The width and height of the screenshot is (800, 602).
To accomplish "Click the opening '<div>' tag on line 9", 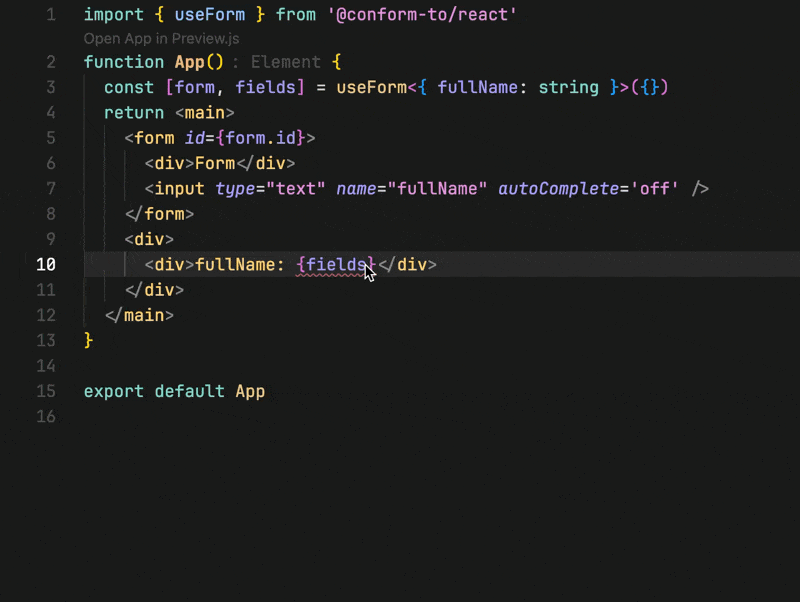I will click(x=149, y=239).
